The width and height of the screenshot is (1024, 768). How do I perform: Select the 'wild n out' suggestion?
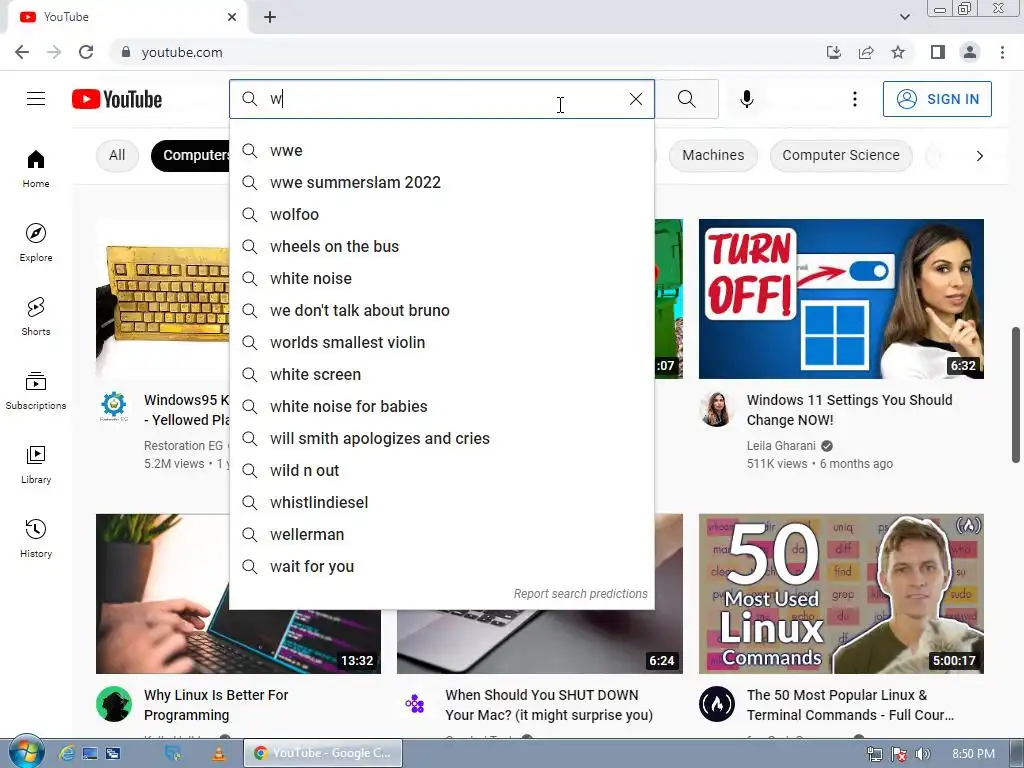coord(441,470)
